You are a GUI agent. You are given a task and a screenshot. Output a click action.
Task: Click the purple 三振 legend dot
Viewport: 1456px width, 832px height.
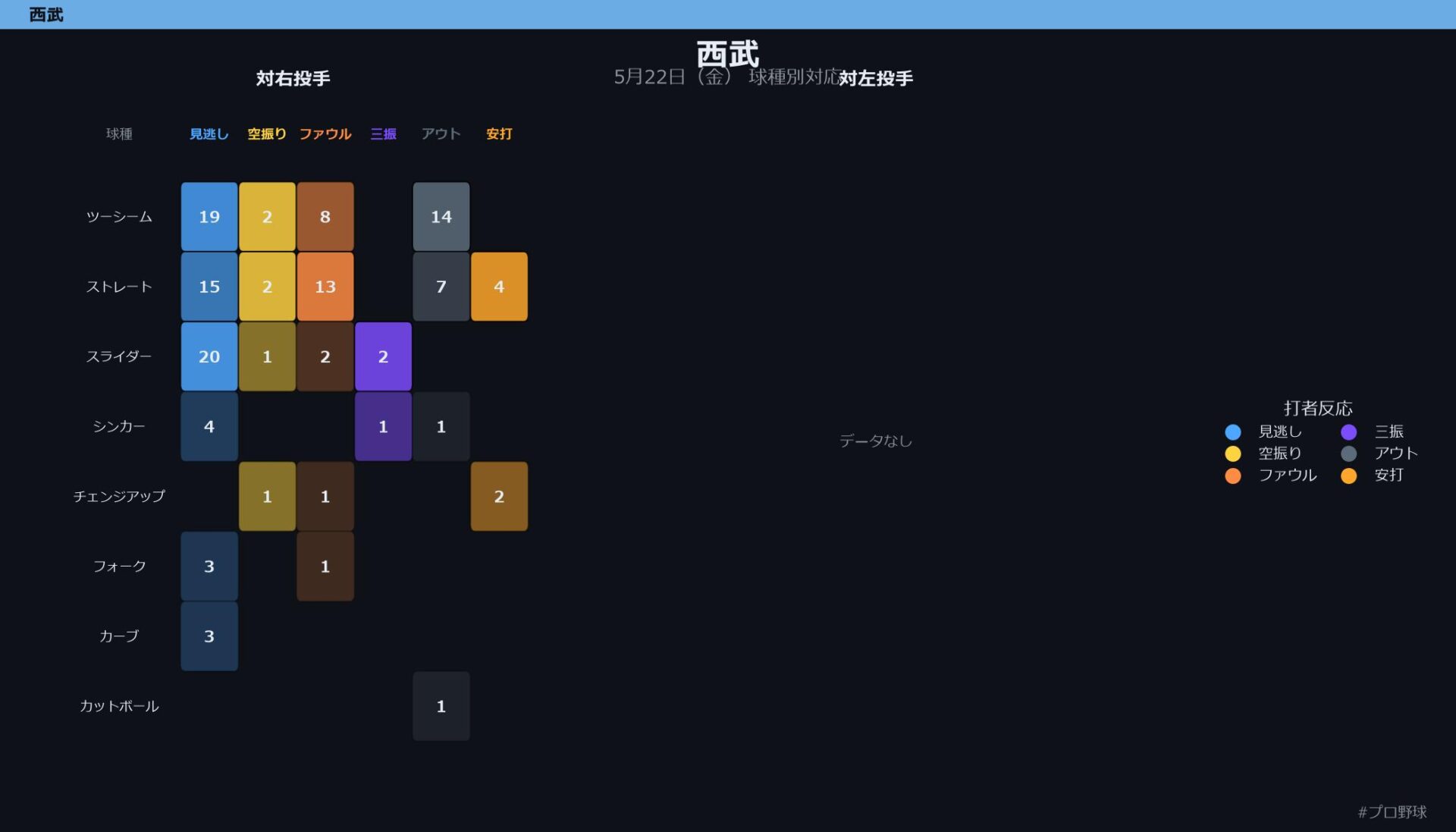pyautogui.click(x=1349, y=432)
